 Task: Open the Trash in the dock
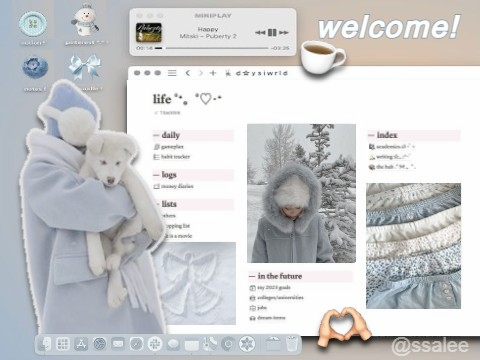pos(292,343)
